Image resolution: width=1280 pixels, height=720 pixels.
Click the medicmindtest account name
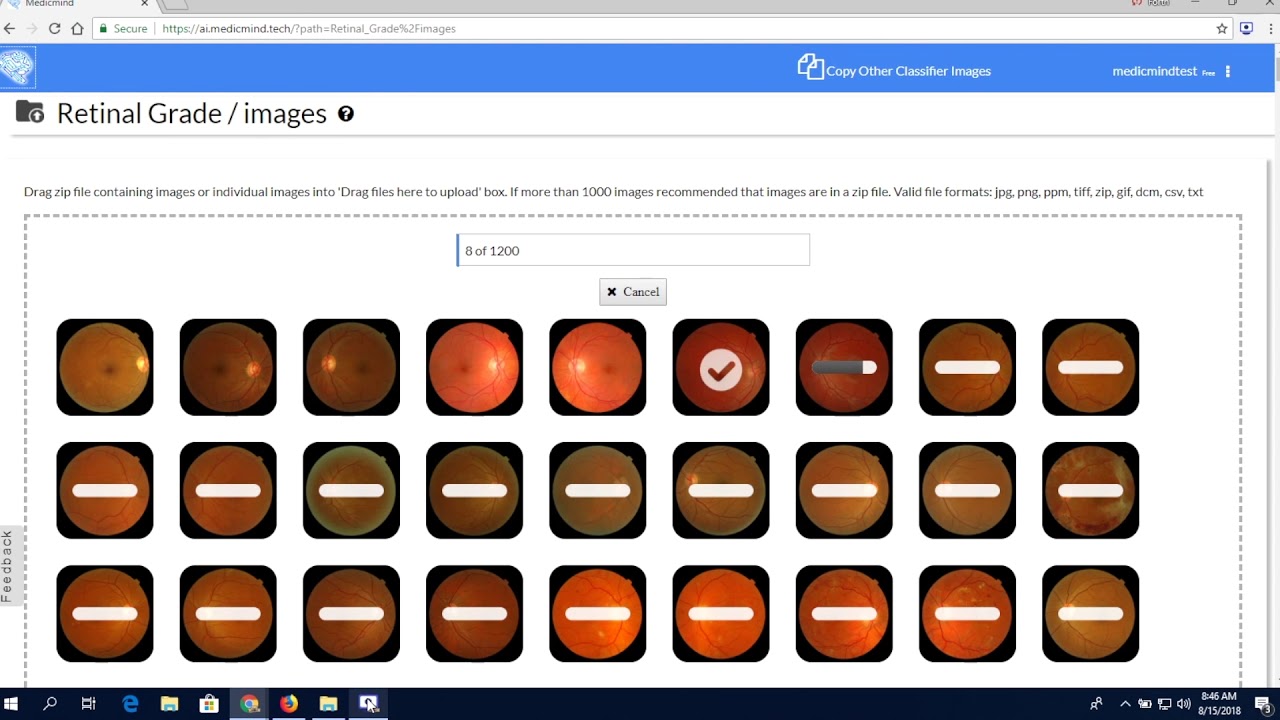(1155, 71)
